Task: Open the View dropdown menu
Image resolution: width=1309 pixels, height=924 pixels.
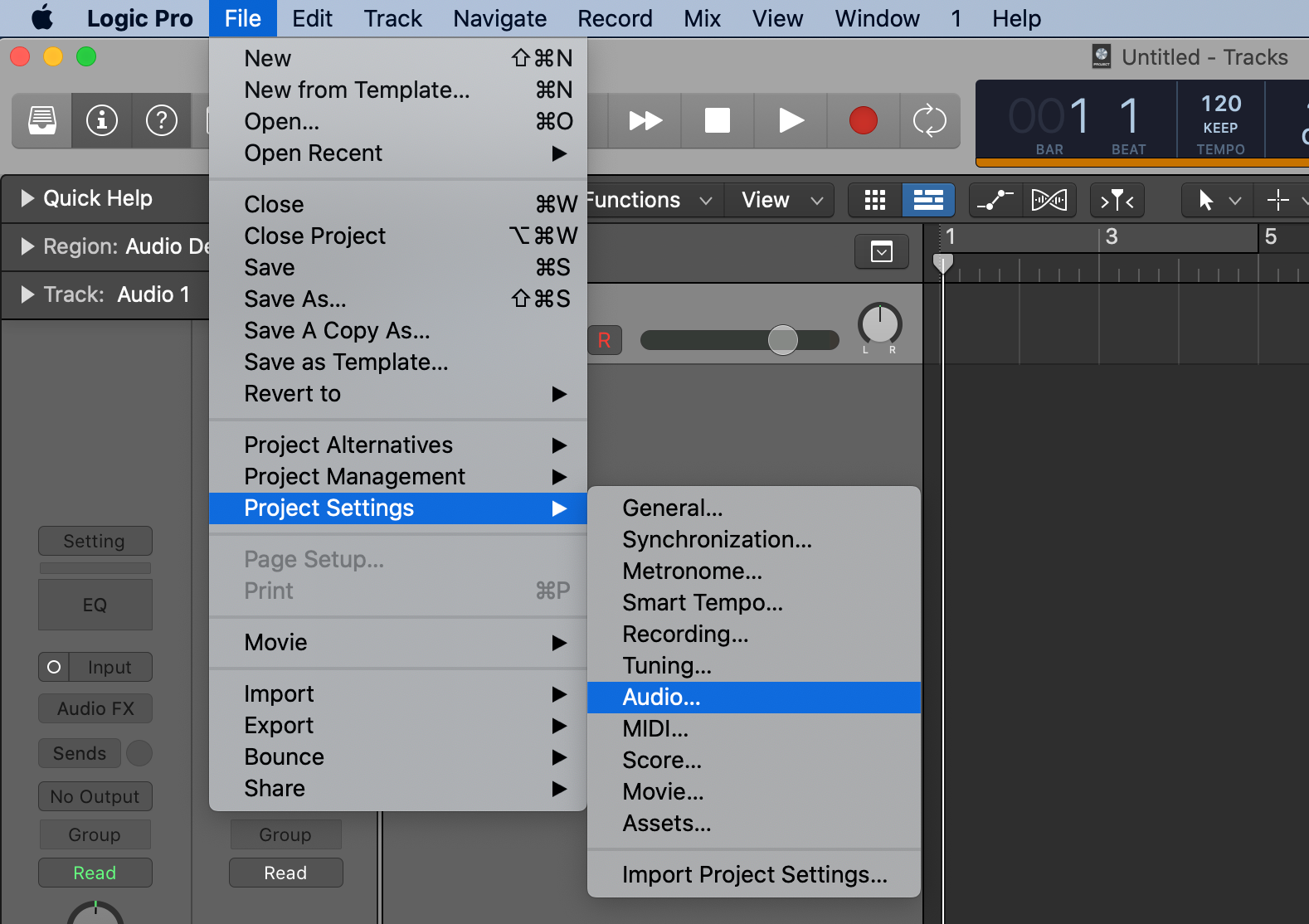Action: pos(782,200)
